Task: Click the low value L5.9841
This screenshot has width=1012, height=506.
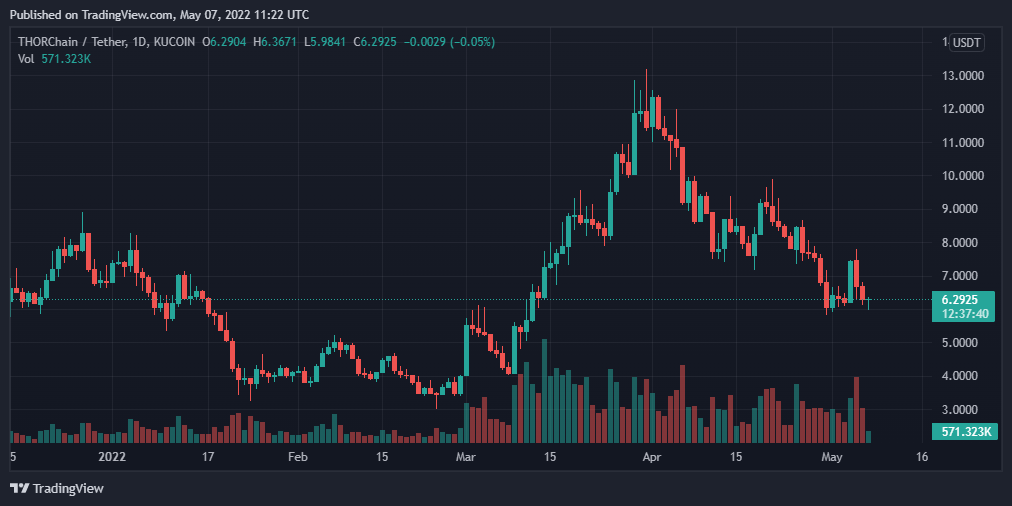Action: click(323, 42)
